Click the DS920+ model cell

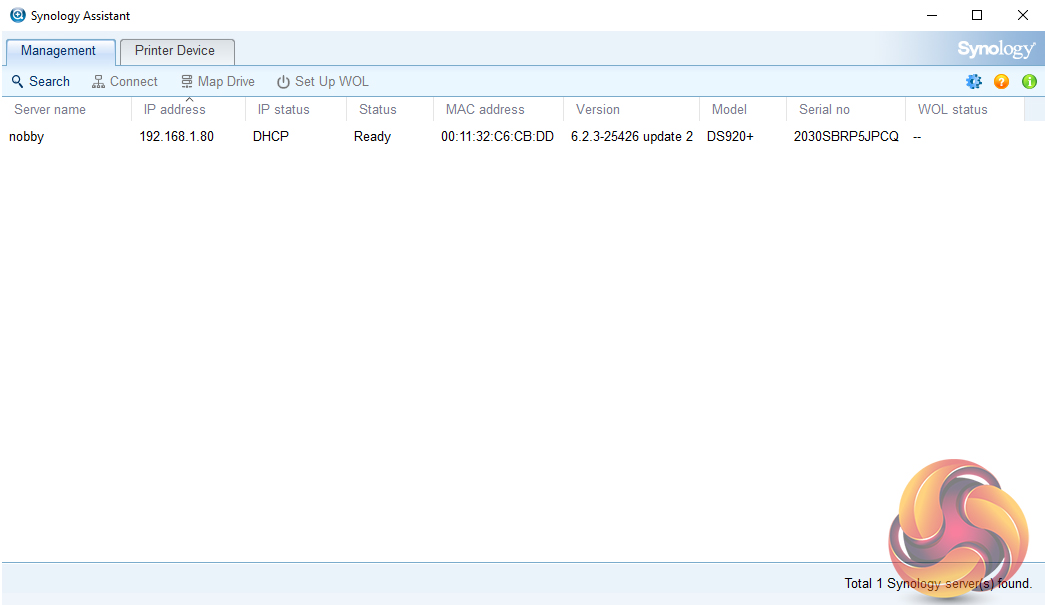730,137
